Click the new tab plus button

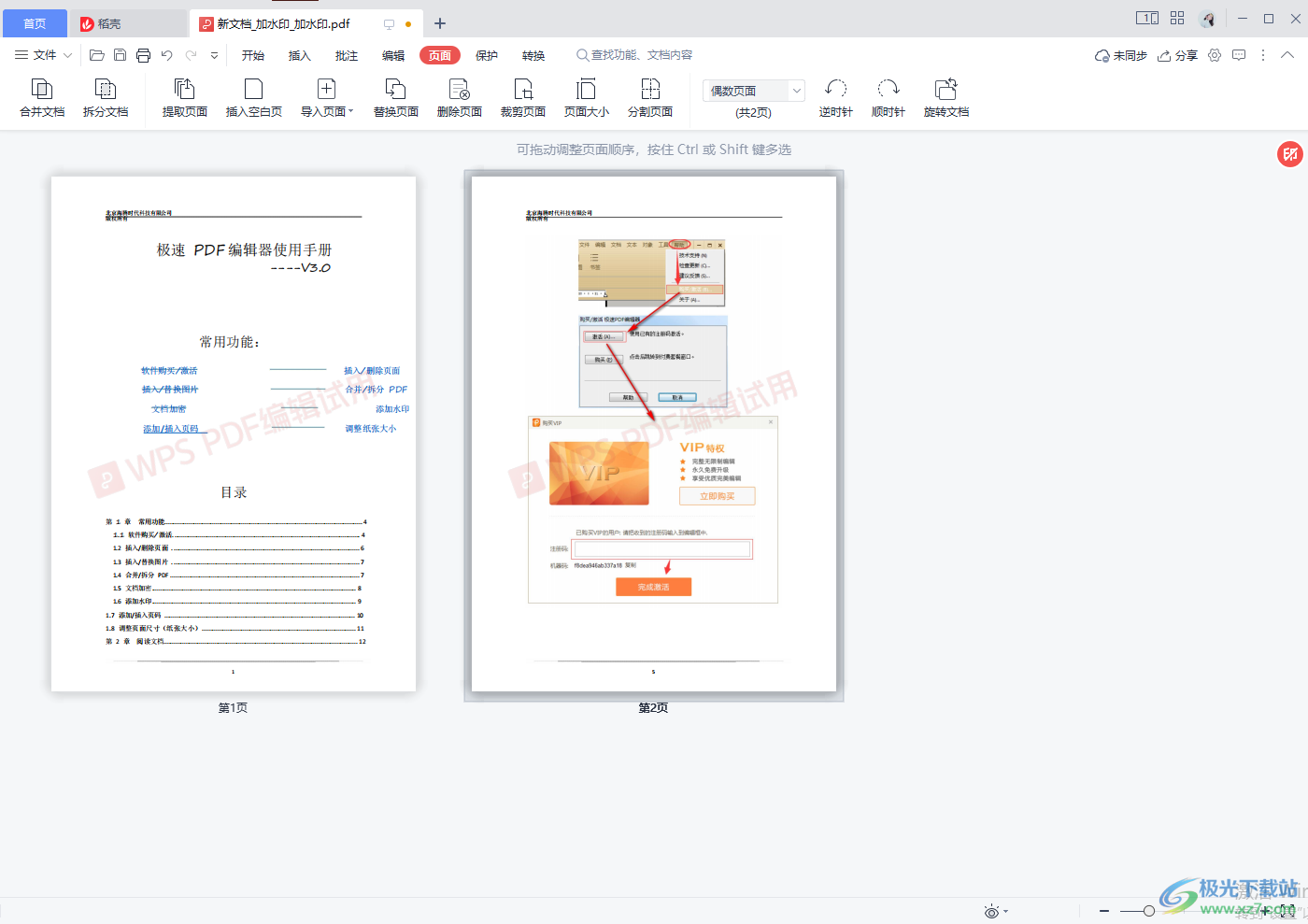[440, 23]
